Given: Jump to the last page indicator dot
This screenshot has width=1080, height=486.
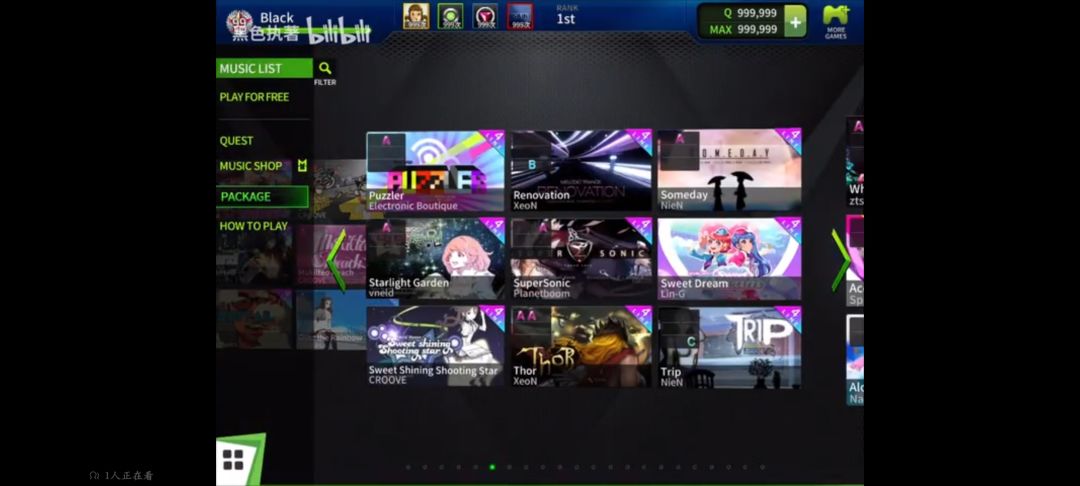Looking at the screenshot, I should (x=762, y=467).
